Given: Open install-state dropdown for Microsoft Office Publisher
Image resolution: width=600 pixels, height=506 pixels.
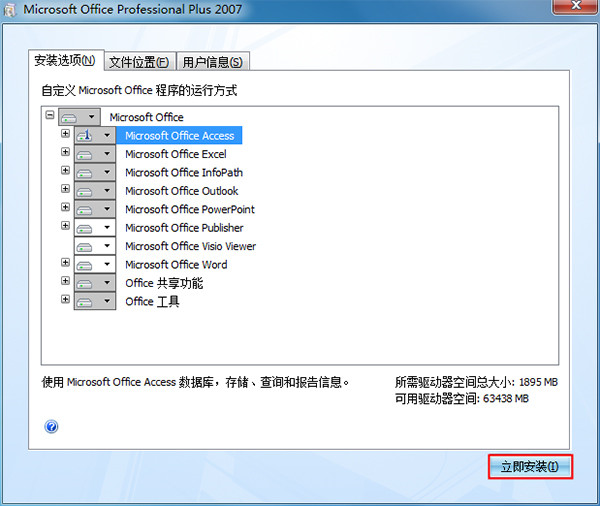Looking at the screenshot, I should point(95,227).
